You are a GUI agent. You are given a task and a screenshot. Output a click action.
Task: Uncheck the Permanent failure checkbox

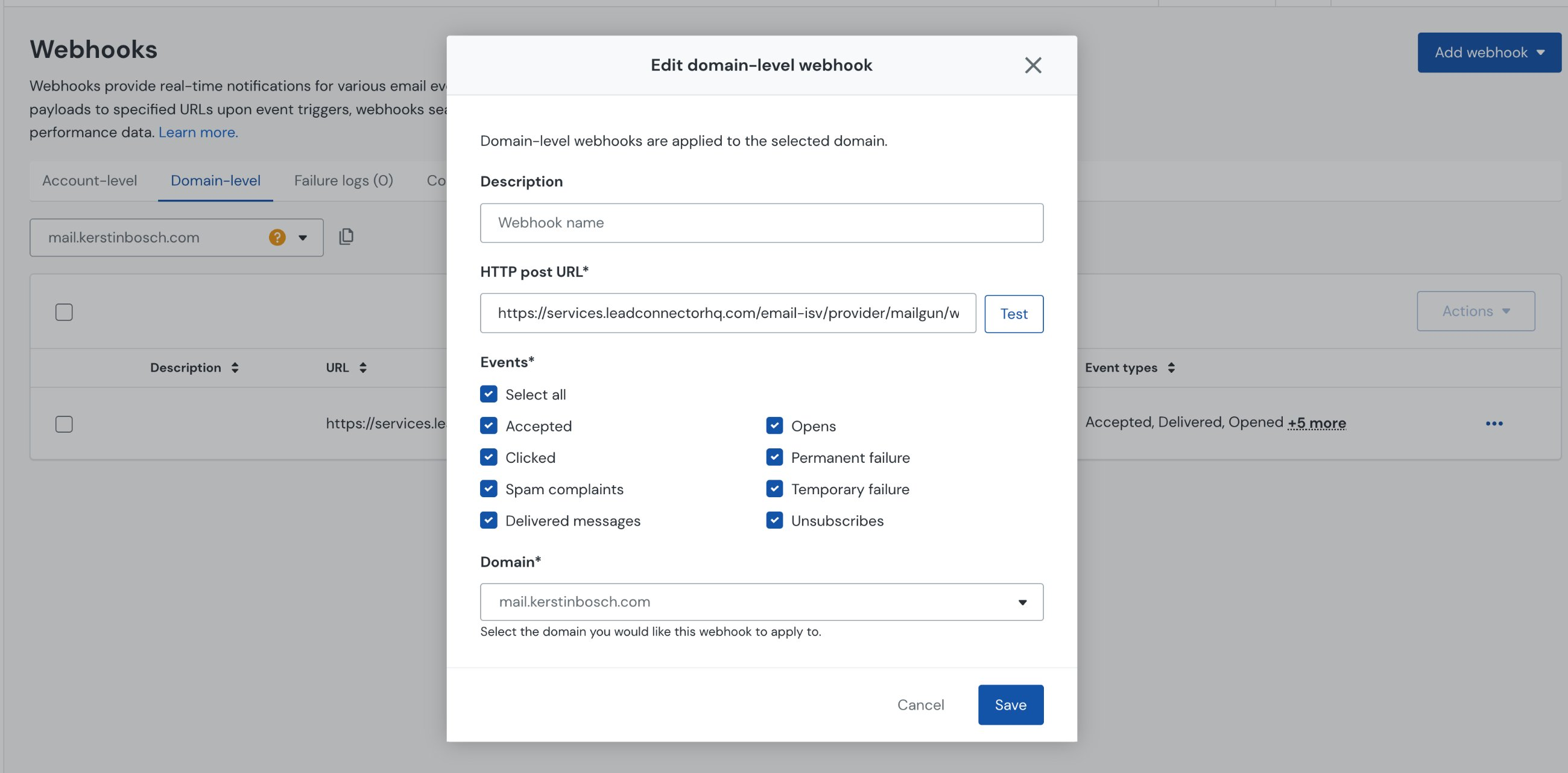click(774, 457)
